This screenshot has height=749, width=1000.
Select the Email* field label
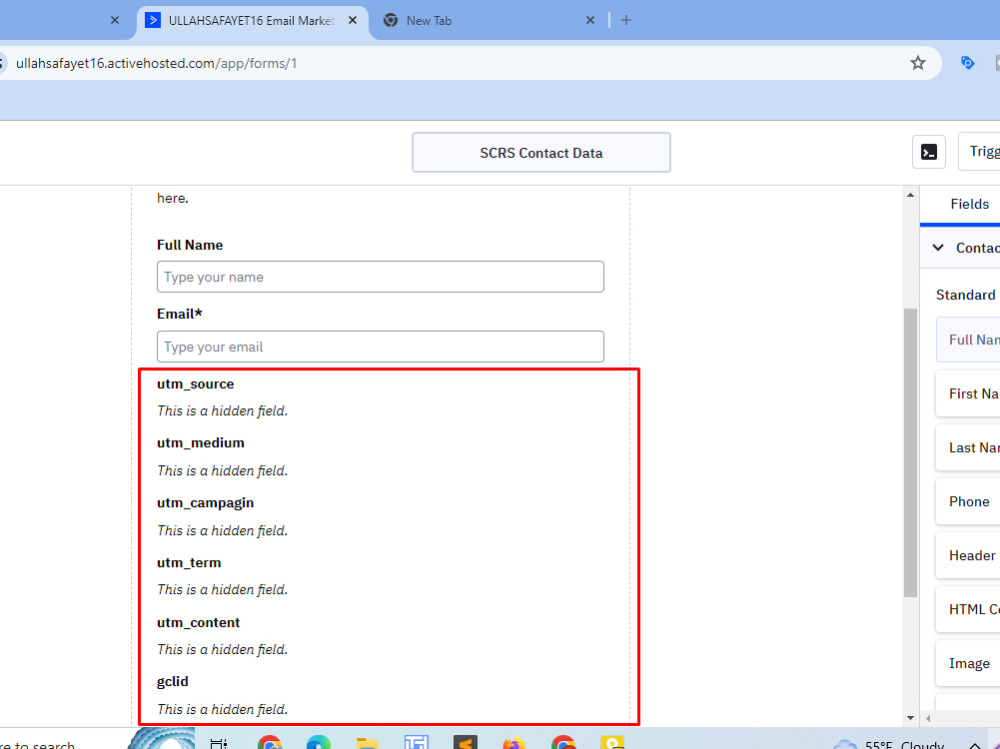pyautogui.click(x=179, y=314)
